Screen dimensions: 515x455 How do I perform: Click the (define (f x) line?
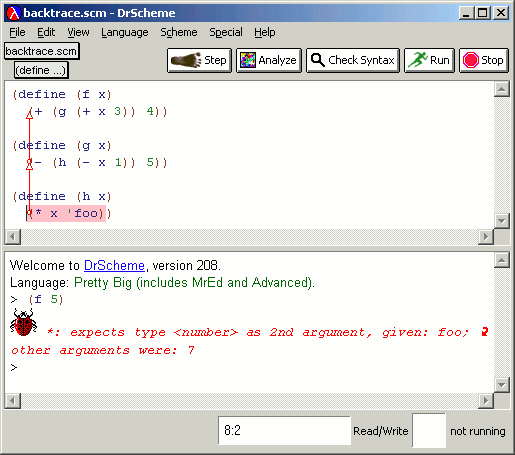pyautogui.click(x=62, y=94)
